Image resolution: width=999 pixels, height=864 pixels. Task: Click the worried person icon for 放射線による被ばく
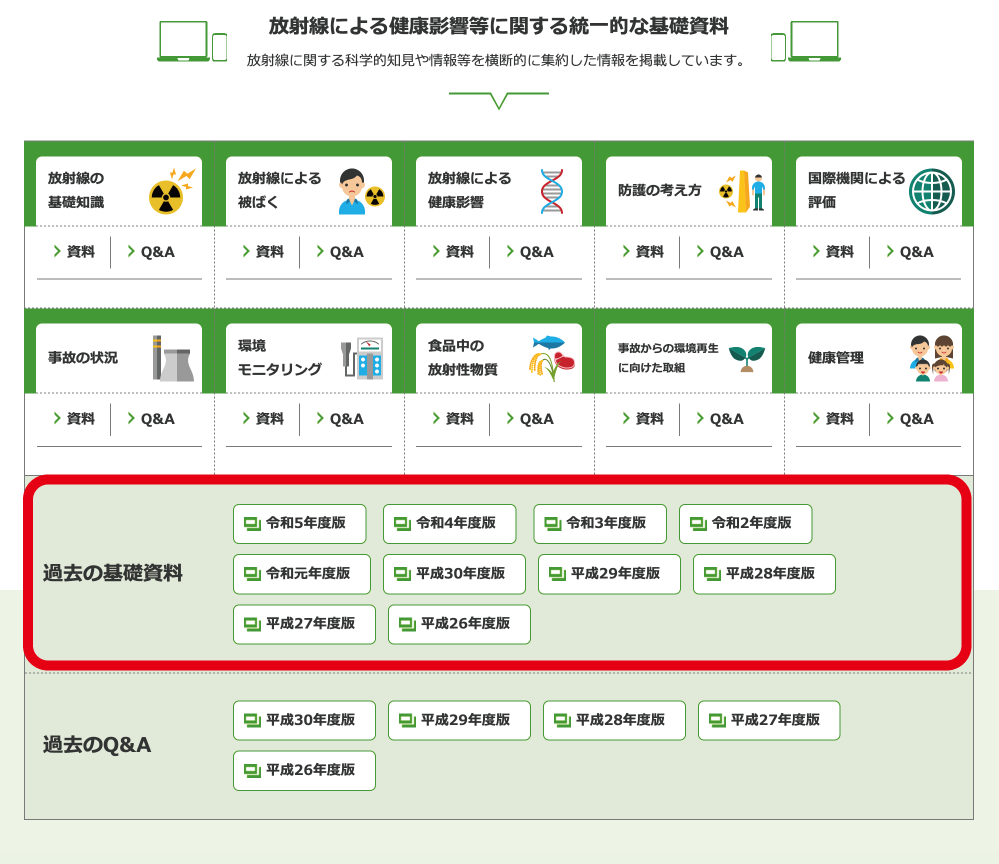click(360, 191)
